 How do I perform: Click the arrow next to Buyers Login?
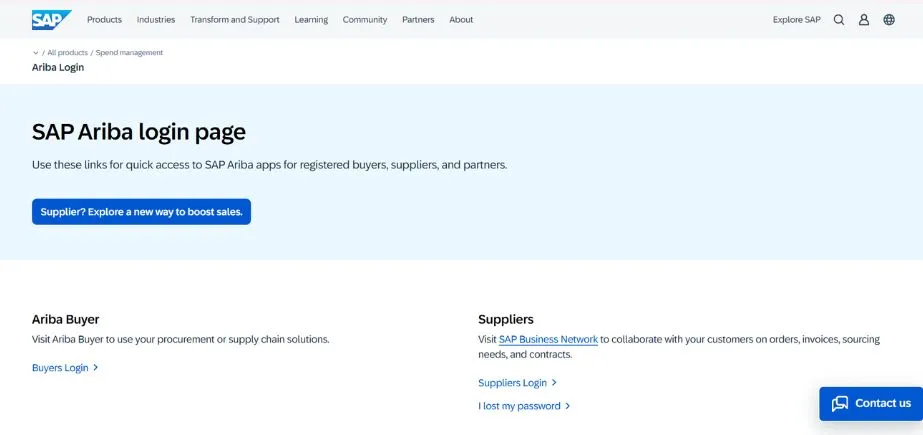coord(95,367)
